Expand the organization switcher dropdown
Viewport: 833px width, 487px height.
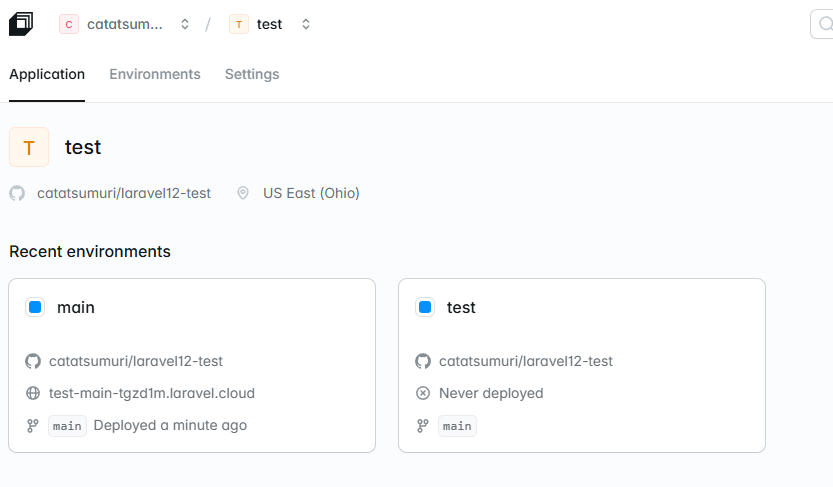(x=185, y=24)
